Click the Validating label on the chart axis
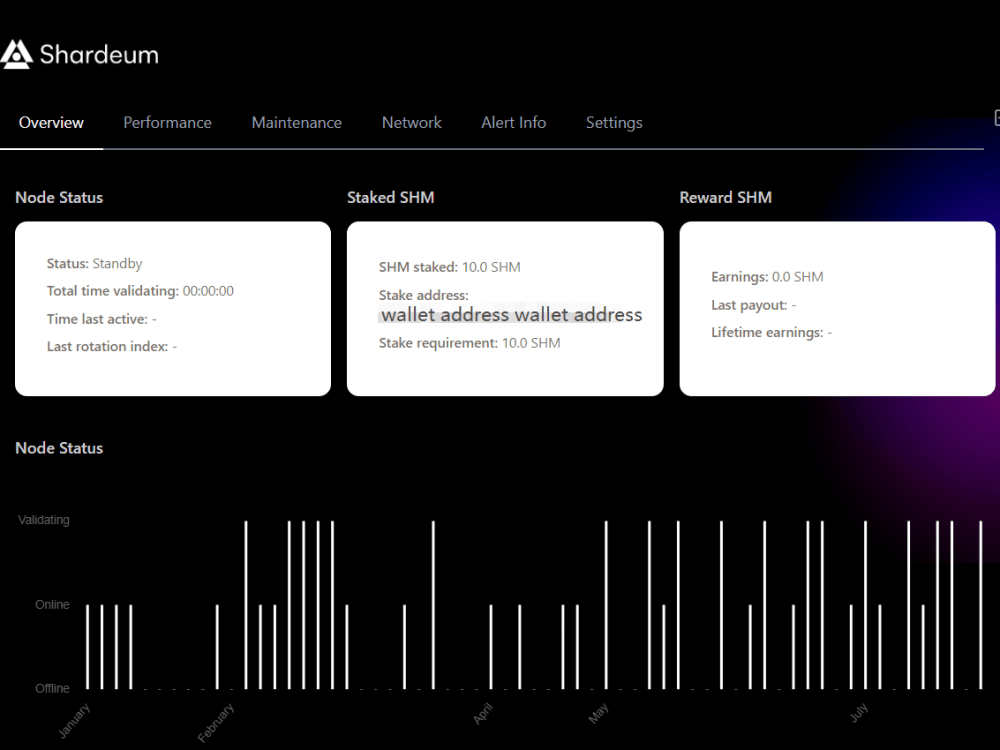This screenshot has height=750, width=1000. [x=44, y=520]
